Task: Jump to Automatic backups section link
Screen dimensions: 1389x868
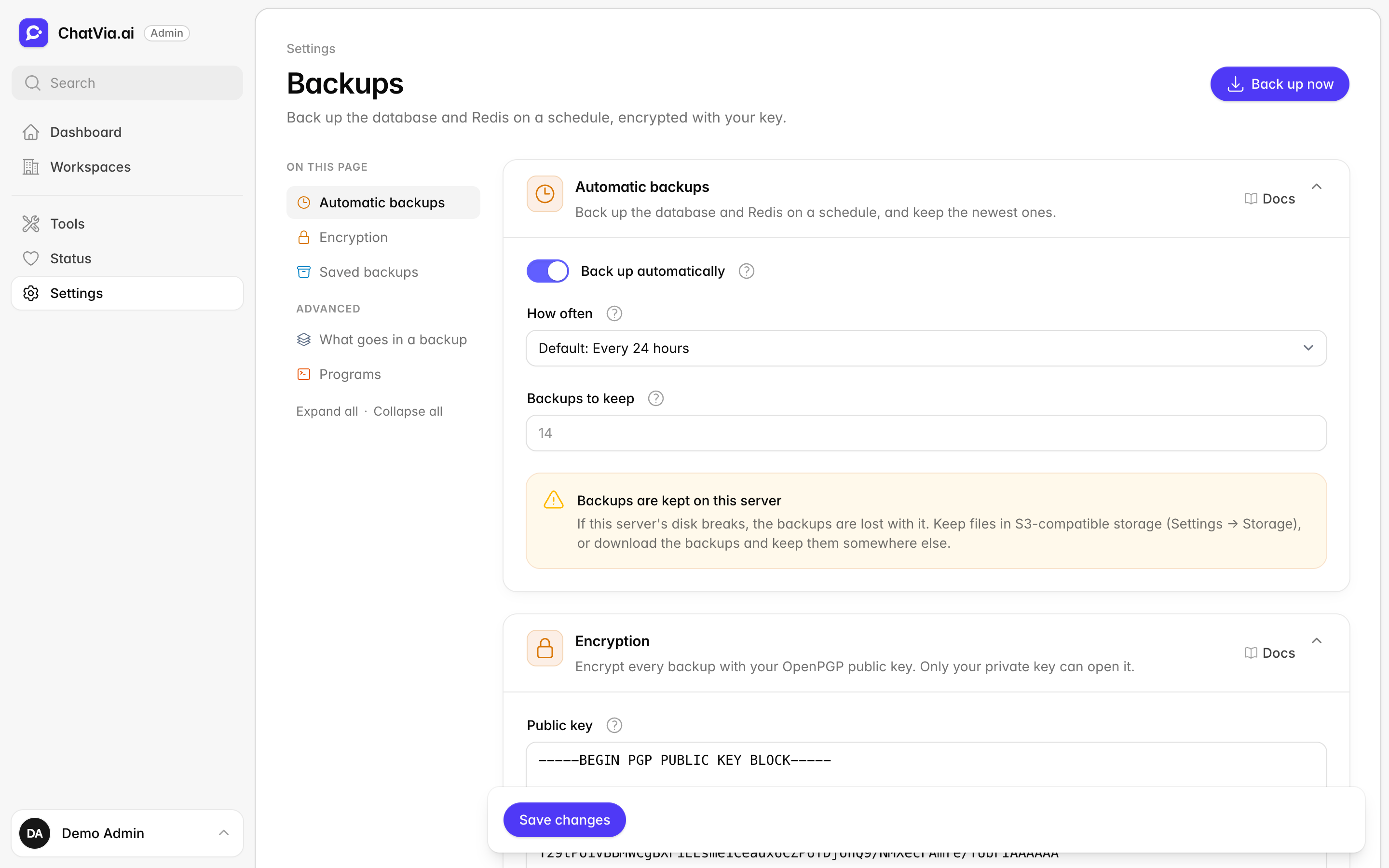Action: click(x=383, y=202)
